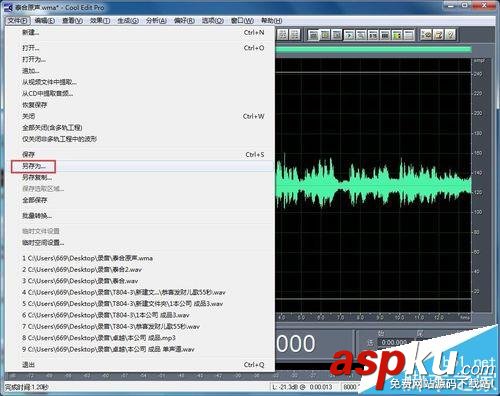Select 仅关闭非多轨工程中的波形 entry
The width and height of the screenshot is (500, 396).
[x=140, y=139]
